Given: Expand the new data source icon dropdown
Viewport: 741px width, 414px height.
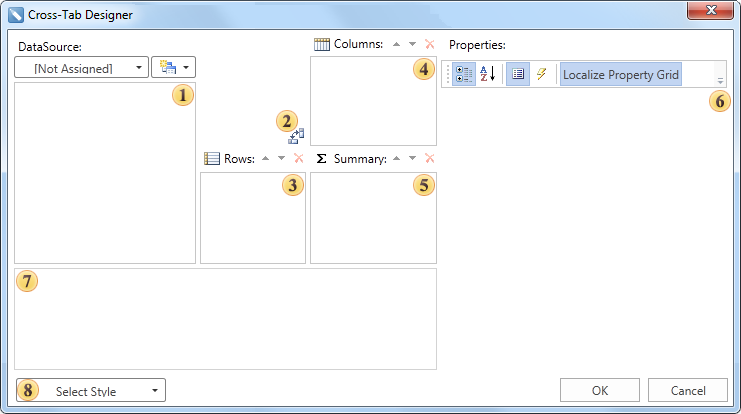Looking at the screenshot, I should [173, 68].
